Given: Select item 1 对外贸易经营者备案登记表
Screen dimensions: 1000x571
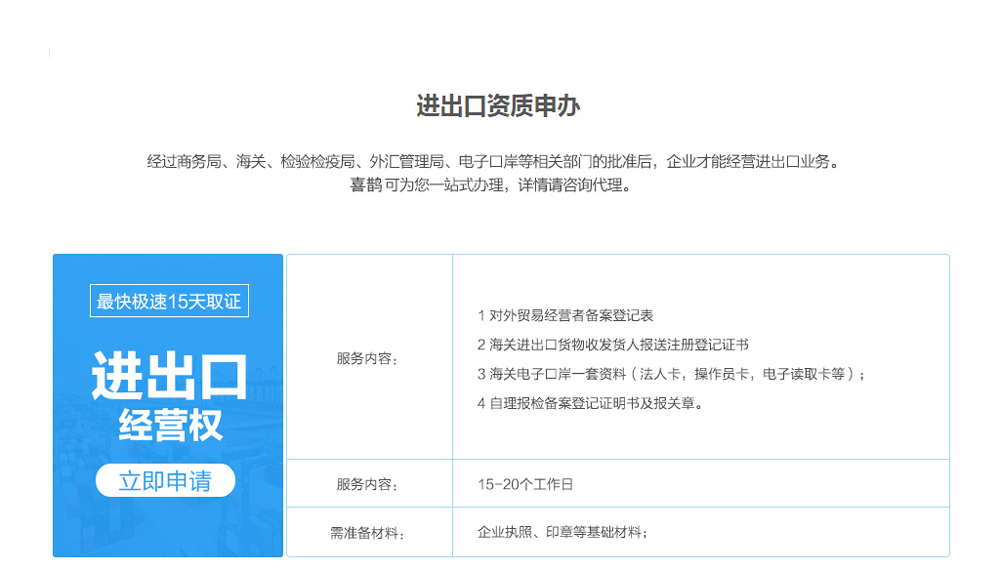Looking at the screenshot, I should tap(566, 315).
